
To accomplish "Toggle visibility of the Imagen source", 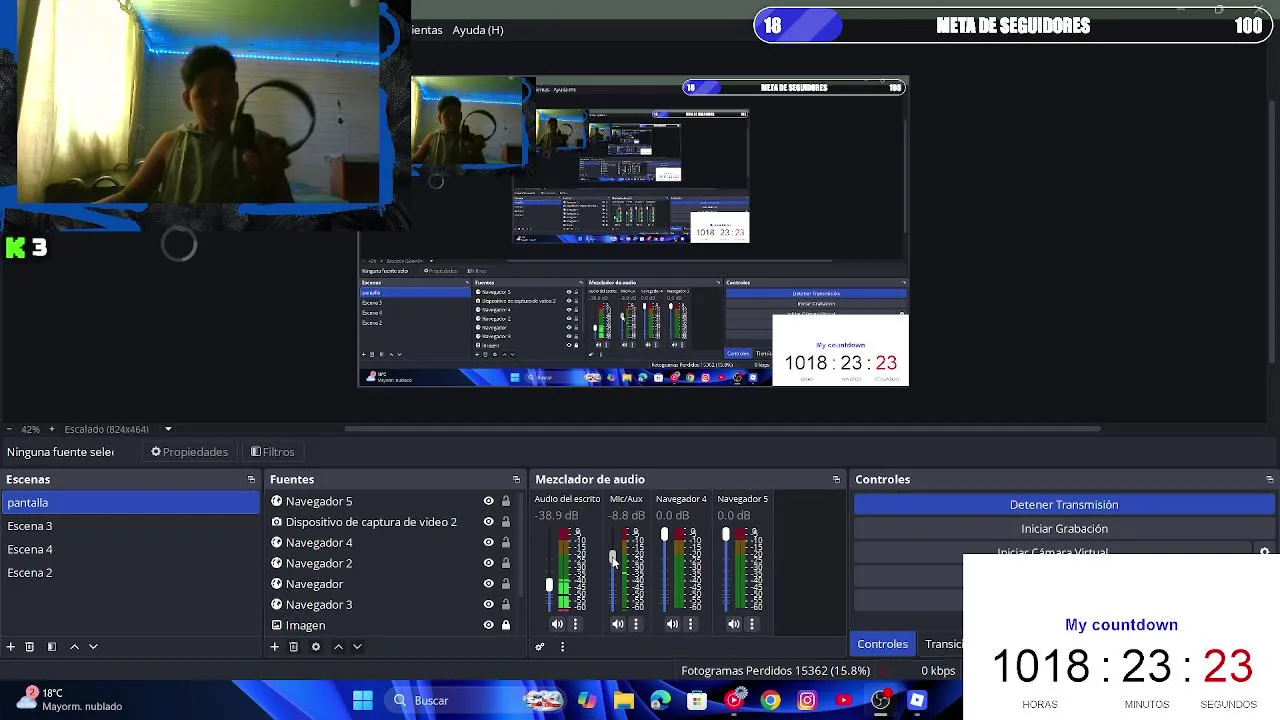I will (489, 625).
